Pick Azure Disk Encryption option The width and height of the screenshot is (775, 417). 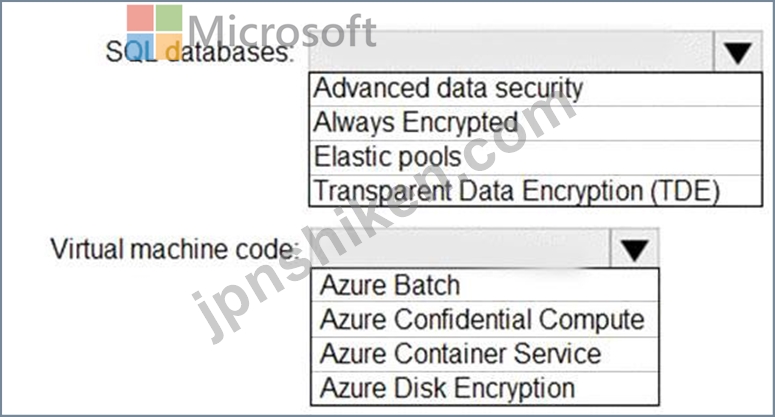point(485,388)
